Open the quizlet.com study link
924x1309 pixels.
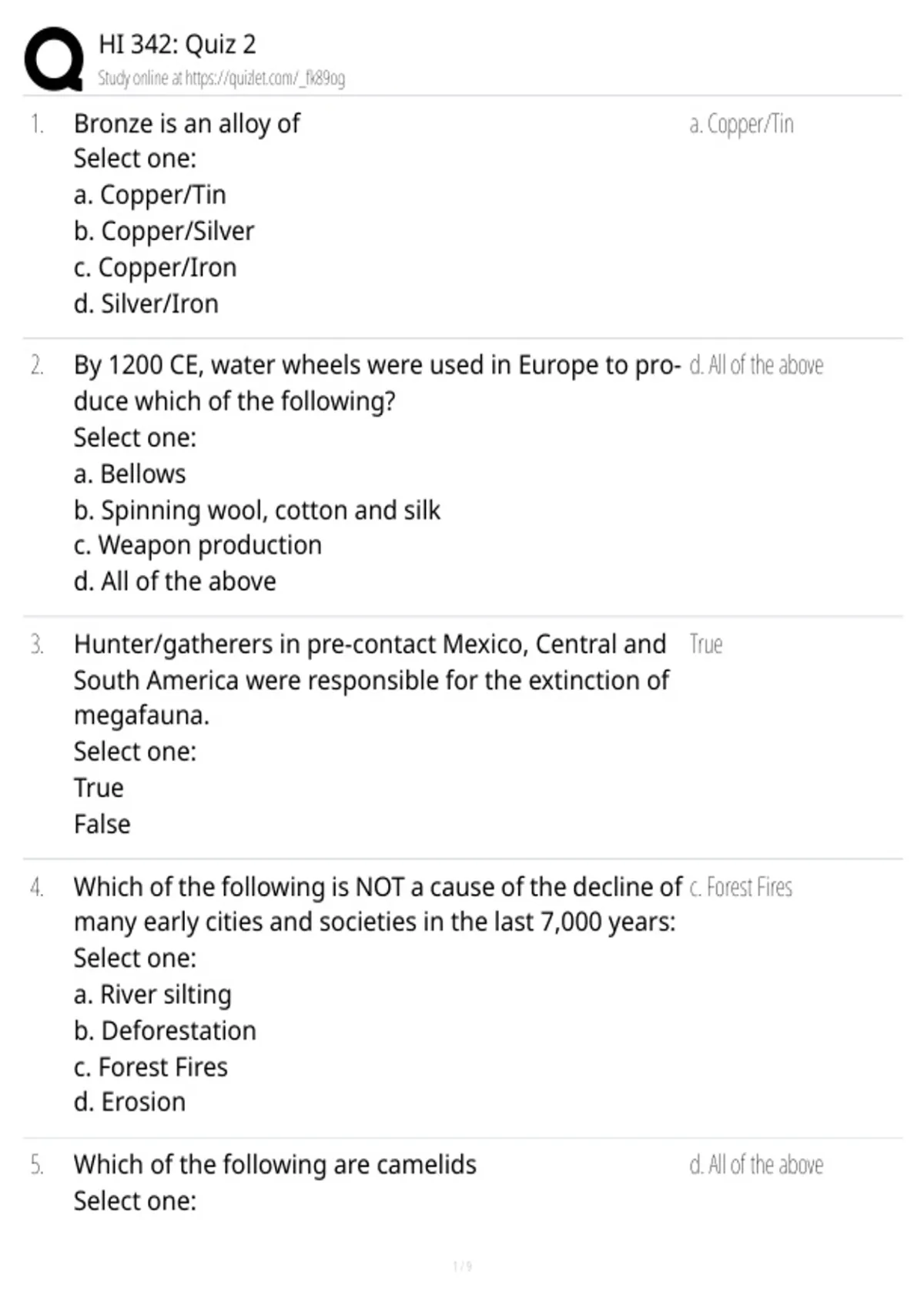pyautogui.click(x=221, y=79)
